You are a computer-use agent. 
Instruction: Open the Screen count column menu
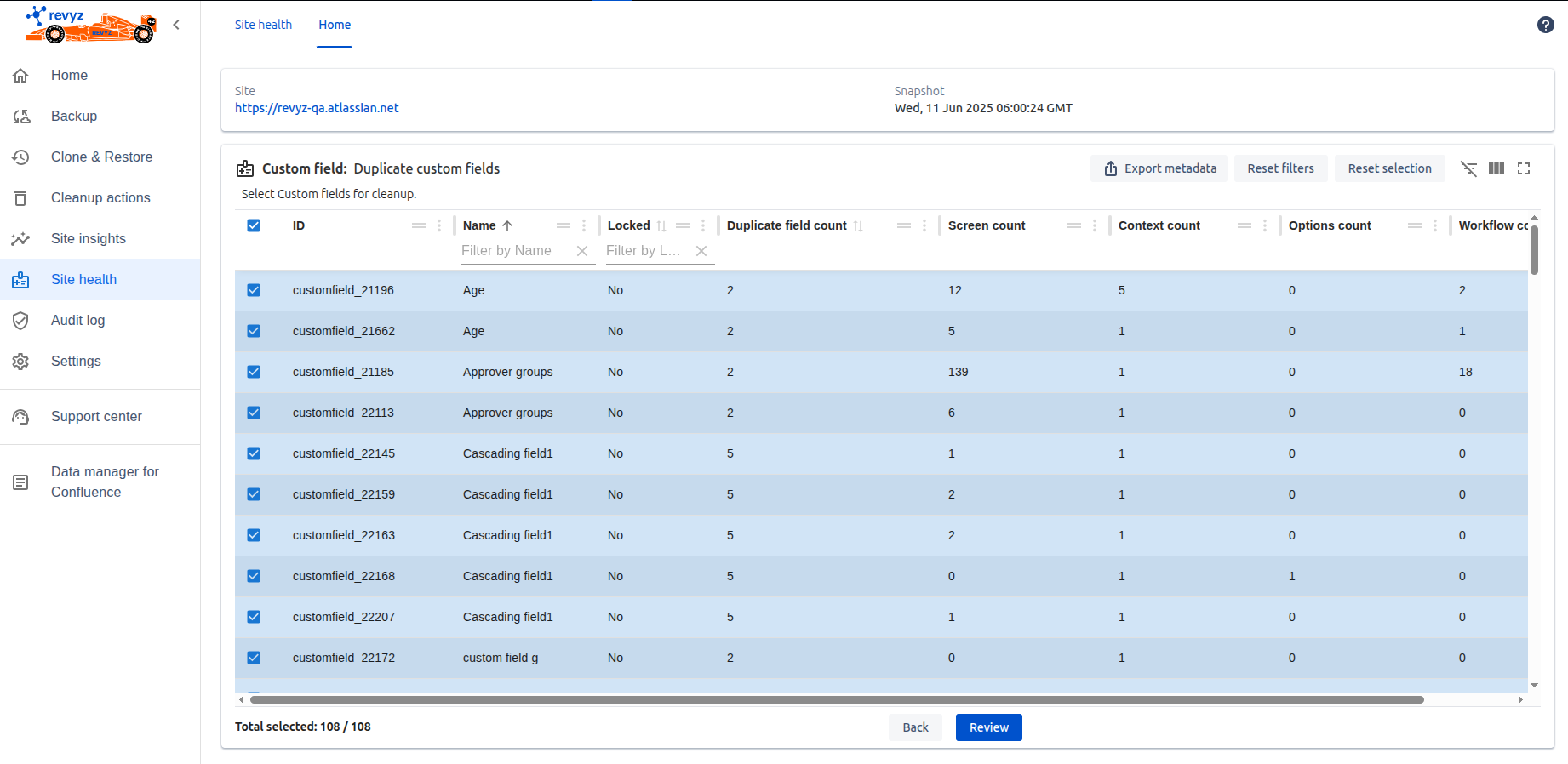[1095, 225]
